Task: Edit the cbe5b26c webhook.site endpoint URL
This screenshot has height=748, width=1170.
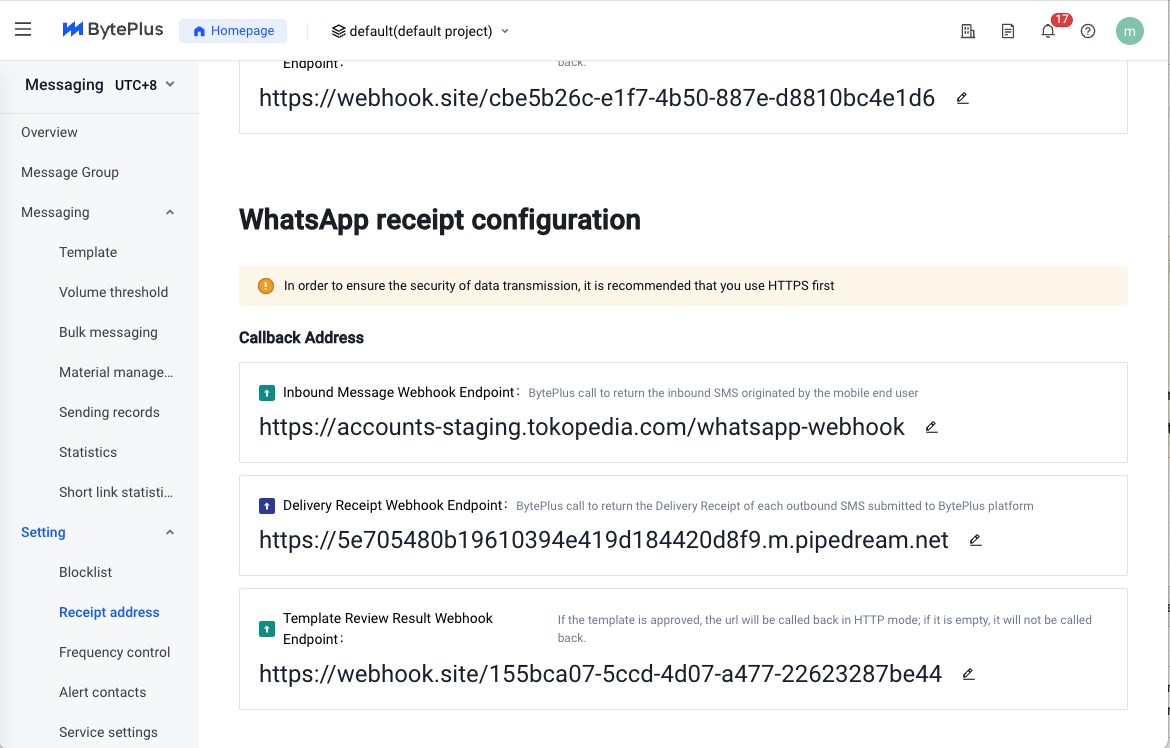Action: (963, 98)
